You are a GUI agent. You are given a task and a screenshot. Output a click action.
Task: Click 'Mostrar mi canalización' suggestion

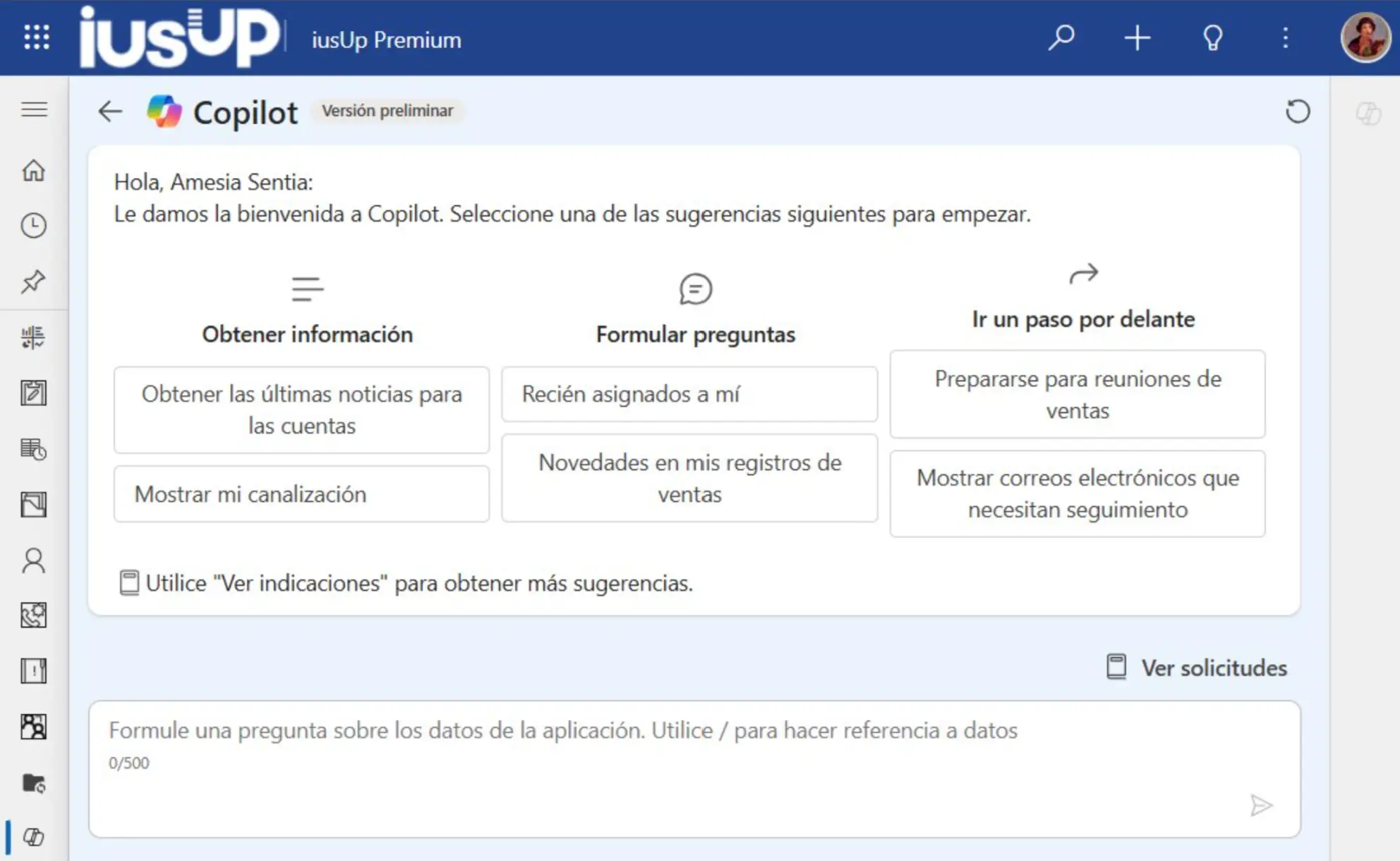pyautogui.click(x=301, y=494)
